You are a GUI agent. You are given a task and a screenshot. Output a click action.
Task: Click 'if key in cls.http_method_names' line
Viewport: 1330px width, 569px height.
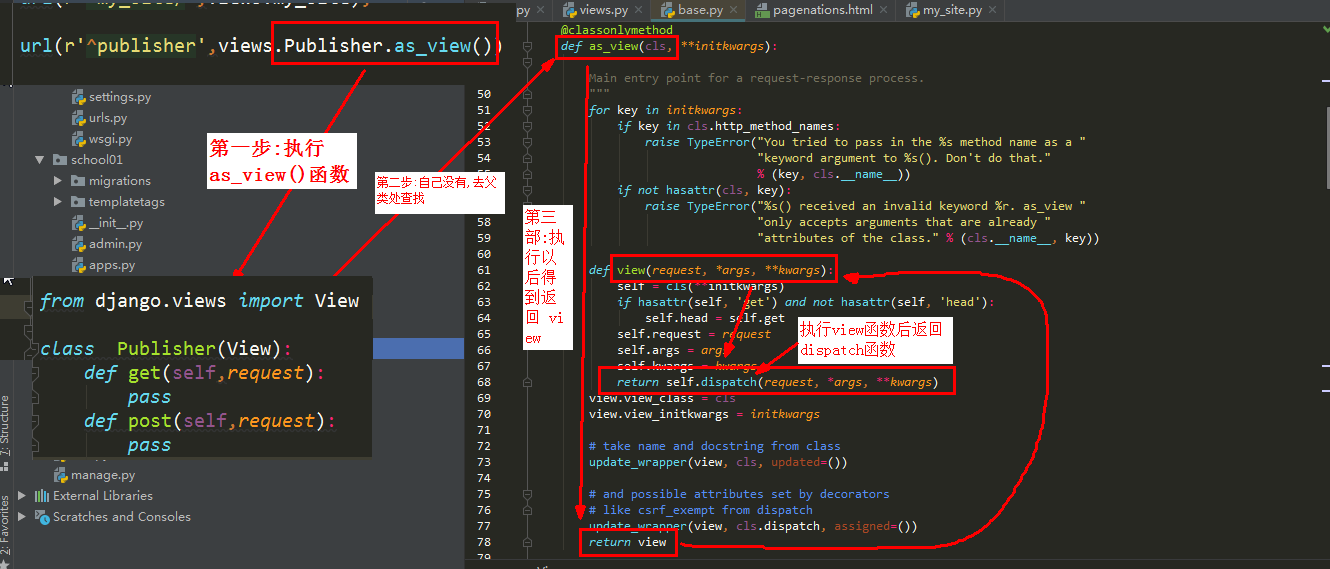pyautogui.click(x=729, y=126)
